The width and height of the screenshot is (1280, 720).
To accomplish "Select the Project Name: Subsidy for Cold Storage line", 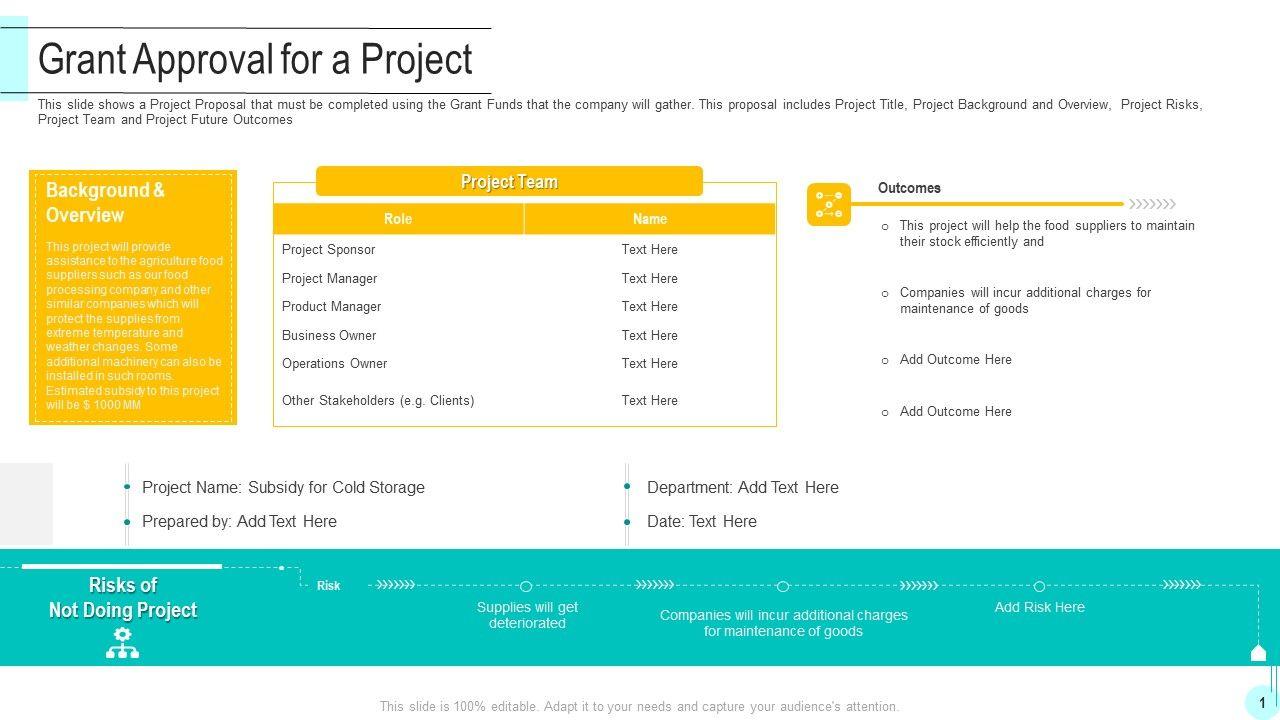I will (283, 488).
